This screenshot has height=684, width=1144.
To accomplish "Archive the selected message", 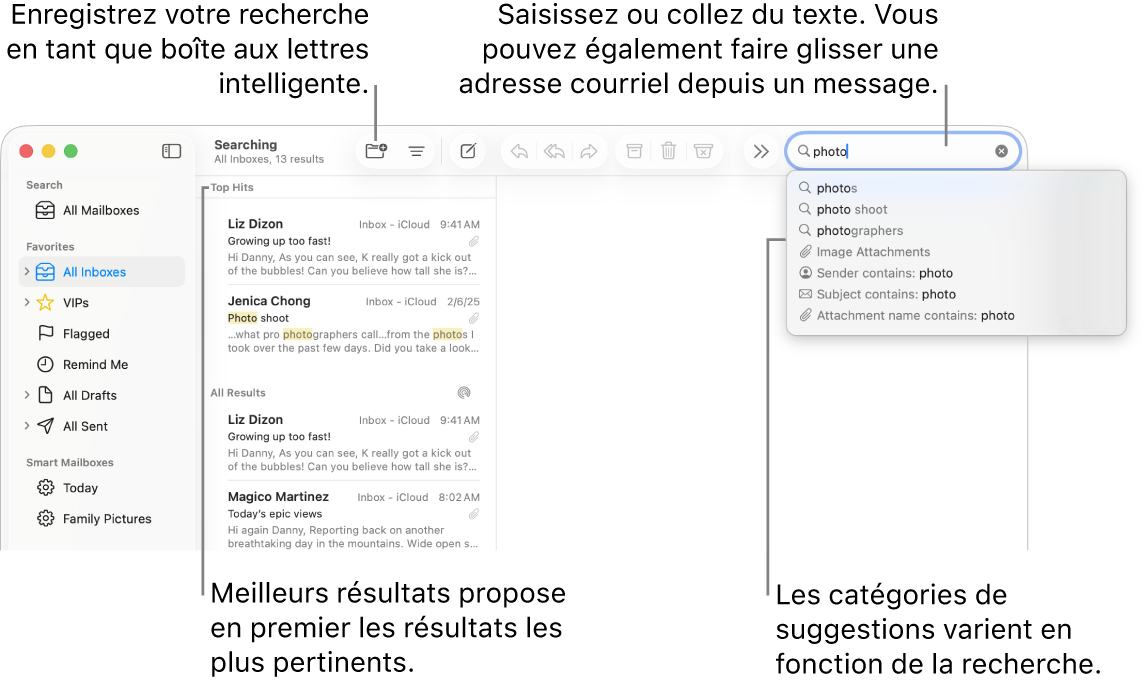I will click(633, 150).
